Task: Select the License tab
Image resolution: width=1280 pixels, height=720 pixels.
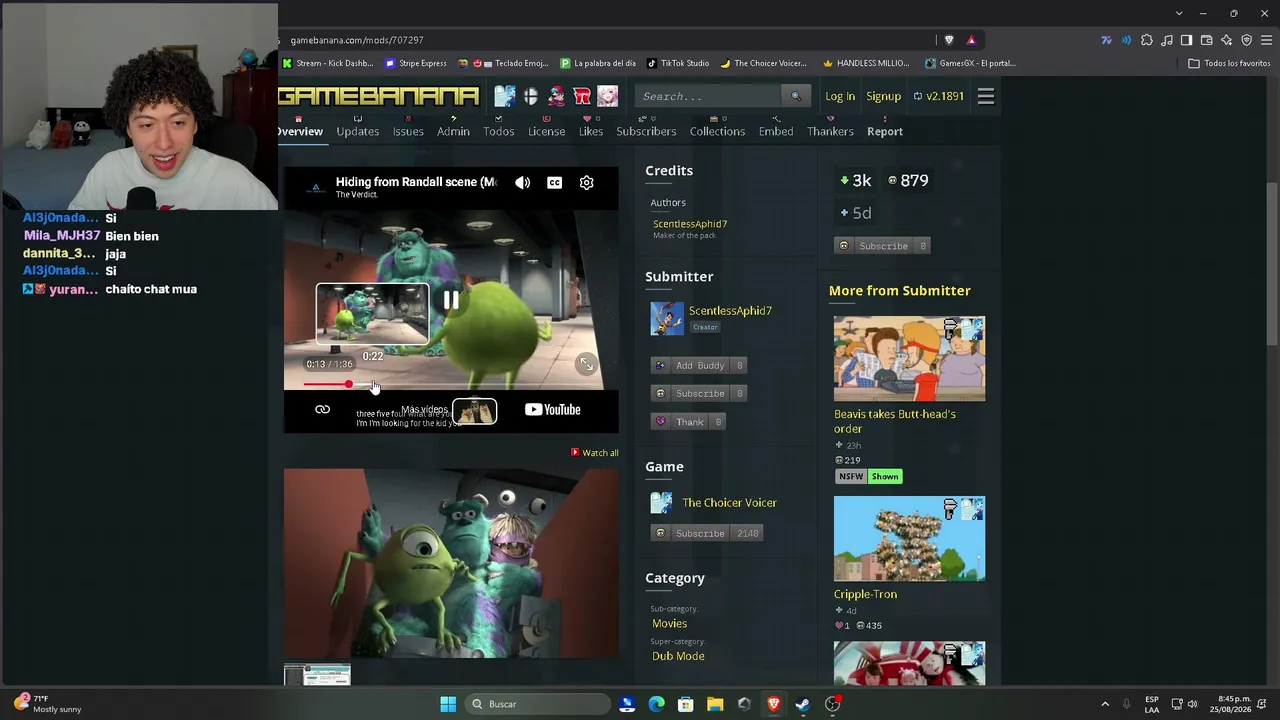Action: [547, 131]
